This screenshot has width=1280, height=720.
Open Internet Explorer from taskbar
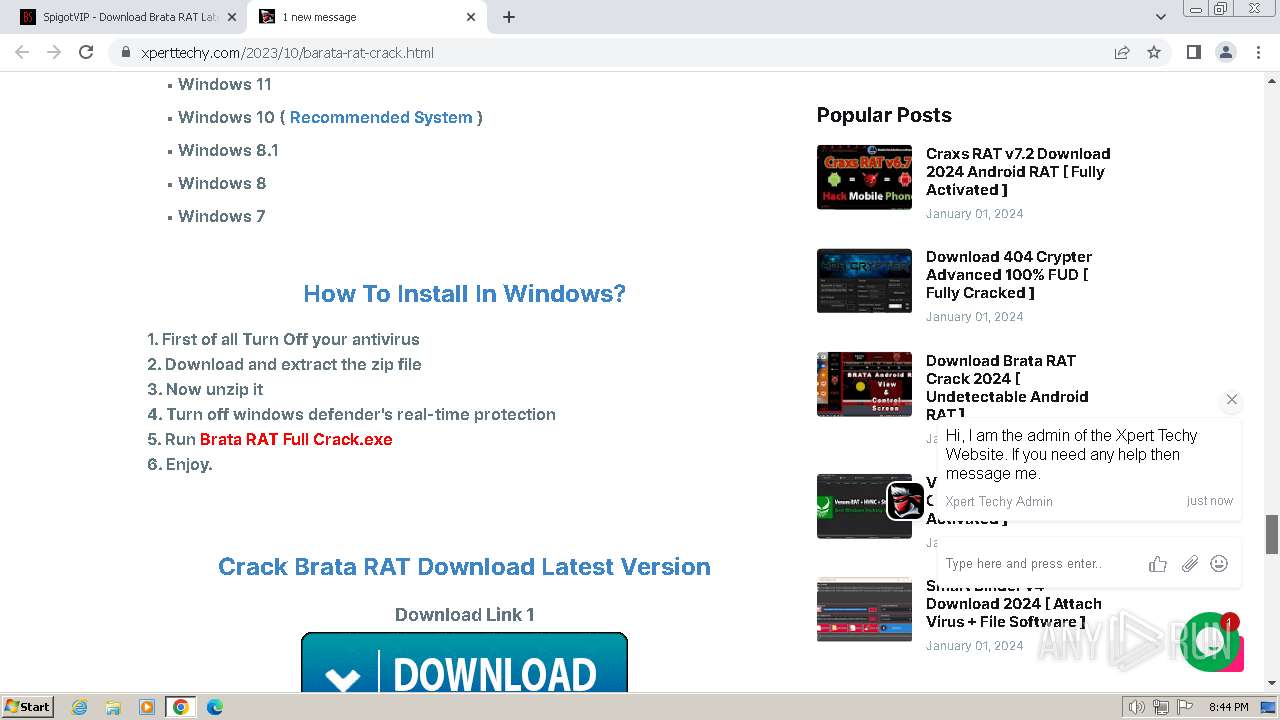click(80, 707)
